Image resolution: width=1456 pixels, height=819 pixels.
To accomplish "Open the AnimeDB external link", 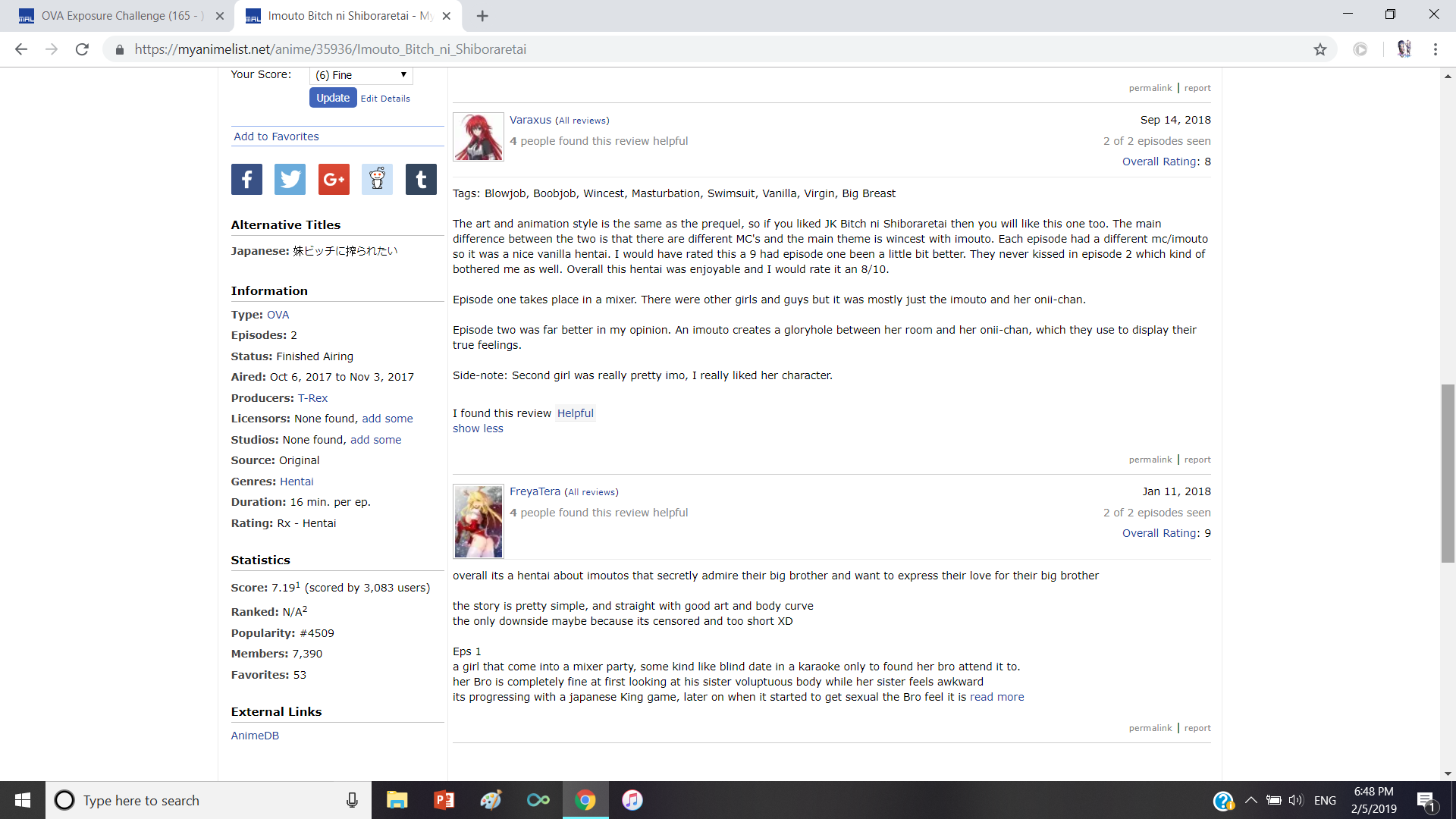I will pyautogui.click(x=255, y=736).
